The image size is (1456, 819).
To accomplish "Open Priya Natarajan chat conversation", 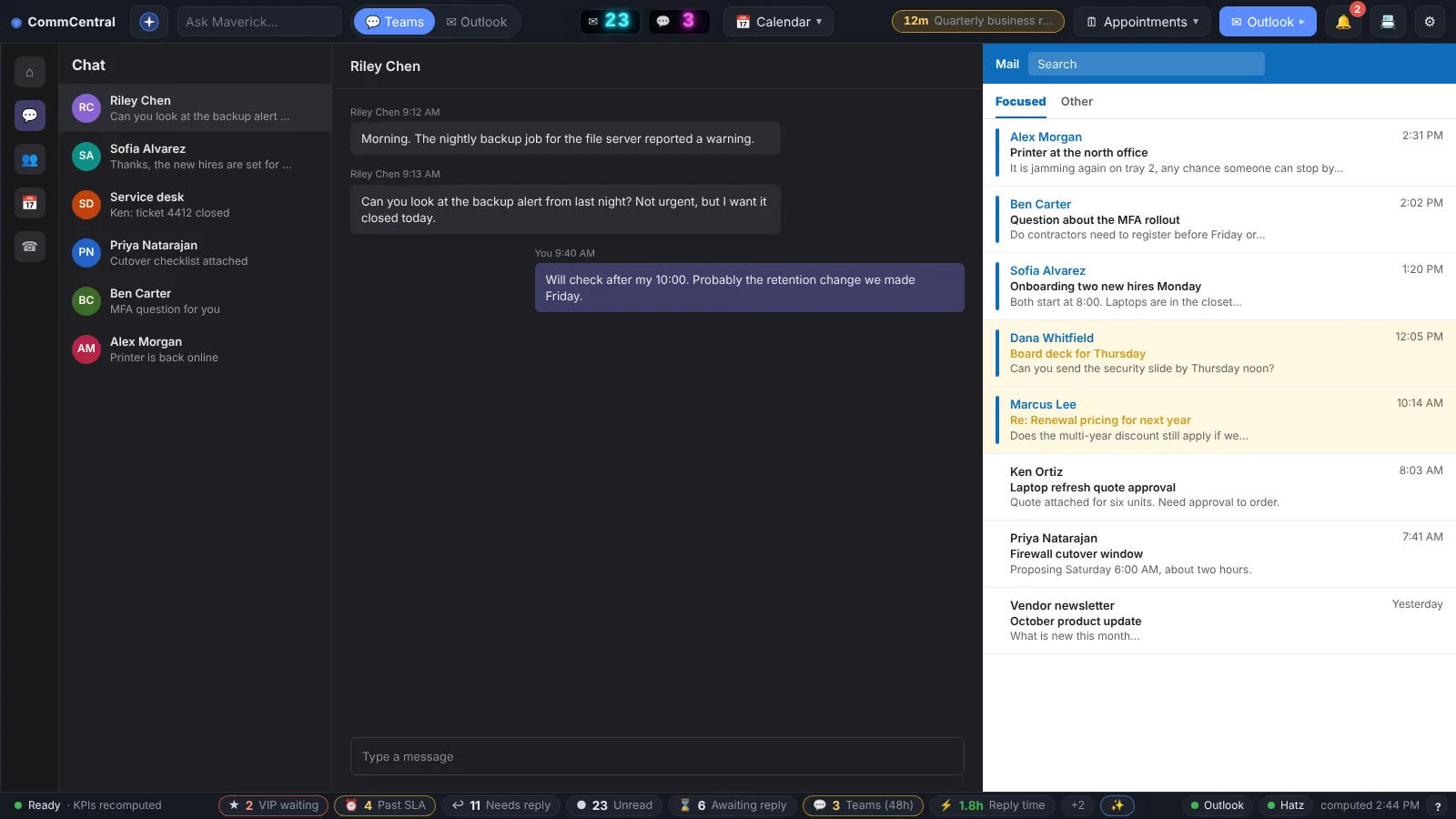I will [195, 252].
